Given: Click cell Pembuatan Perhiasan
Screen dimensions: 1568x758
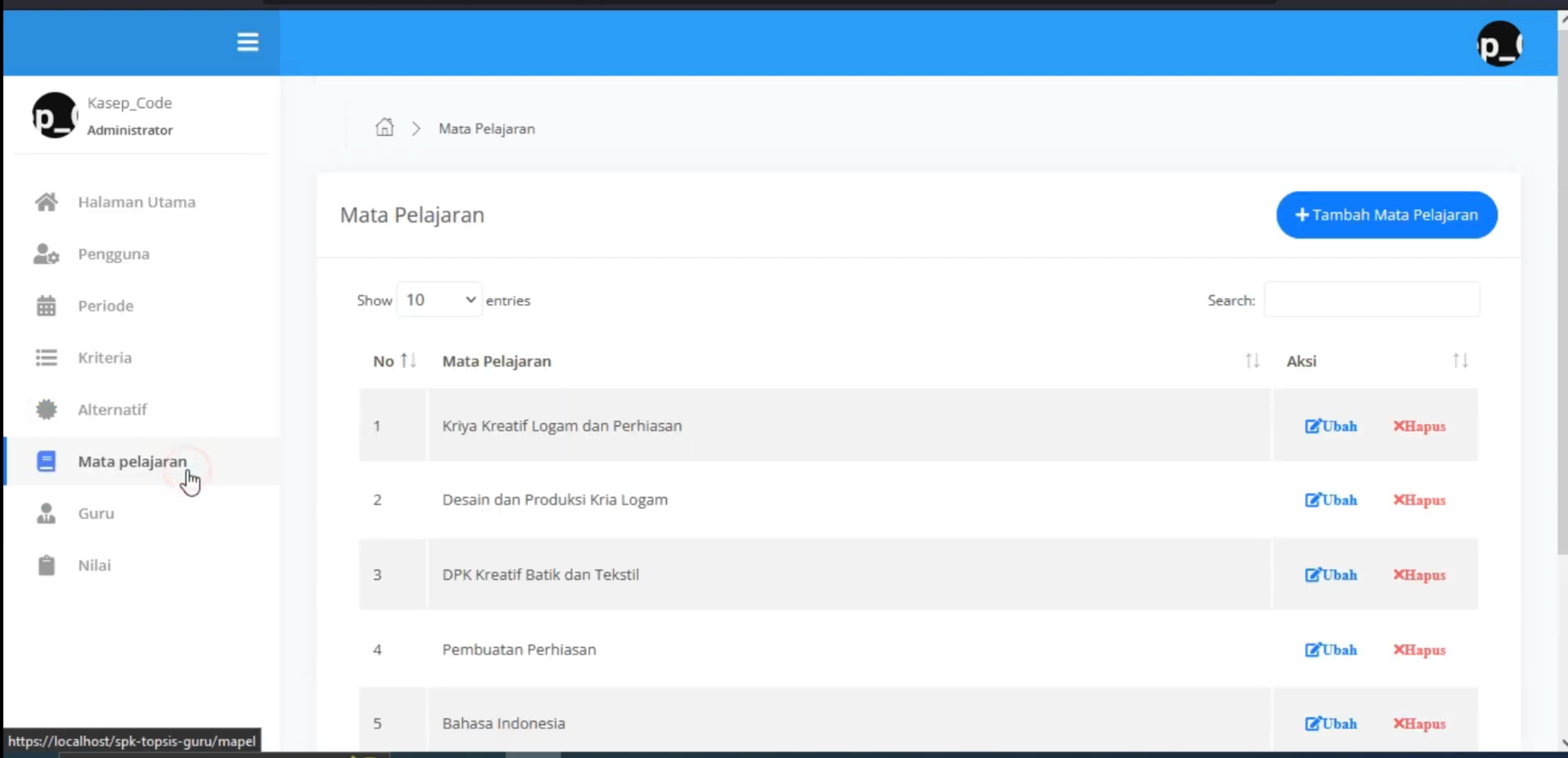Looking at the screenshot, I should click(849, 649).
